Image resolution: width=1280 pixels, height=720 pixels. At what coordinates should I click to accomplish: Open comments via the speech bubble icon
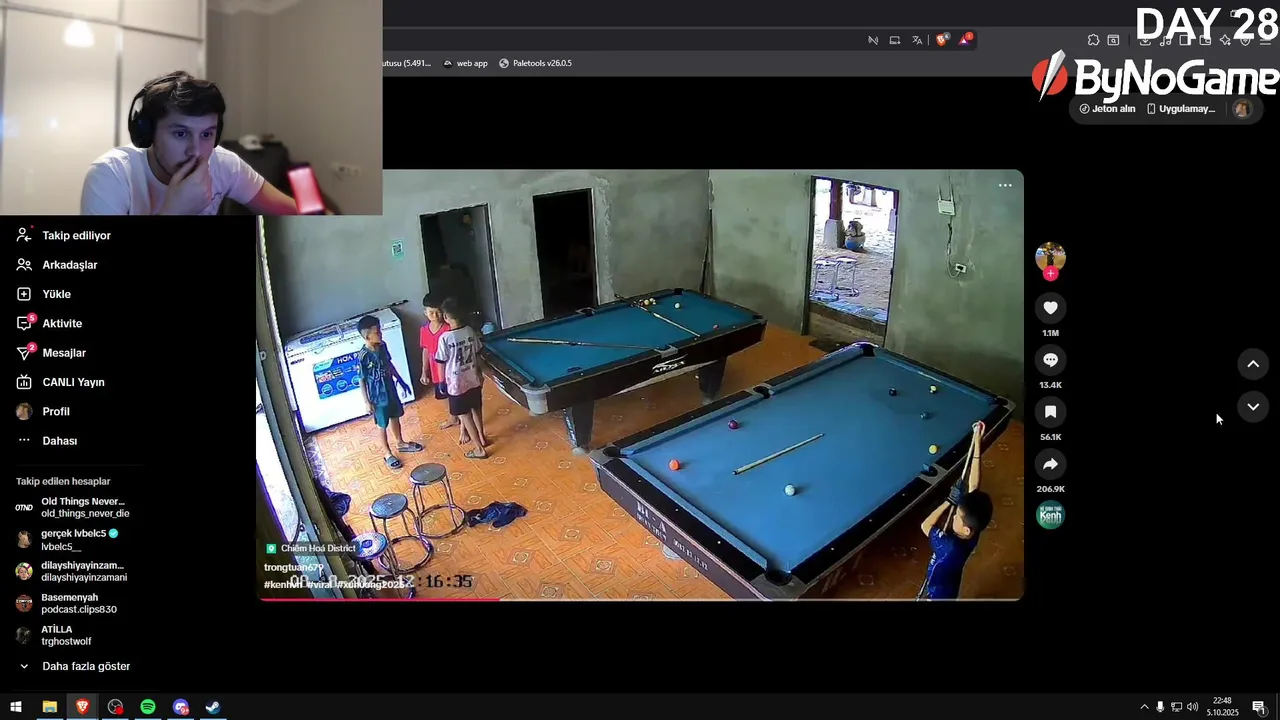coord(1050,360)
